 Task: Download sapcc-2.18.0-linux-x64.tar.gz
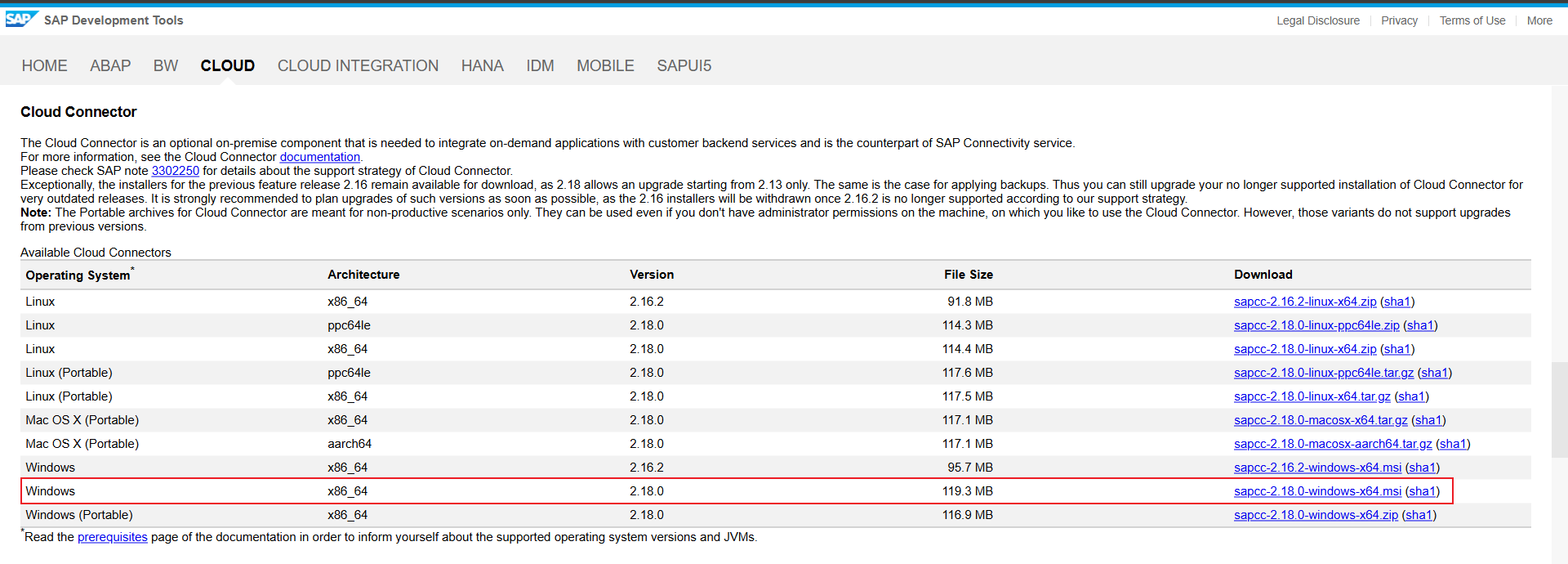coord(1312,396)
